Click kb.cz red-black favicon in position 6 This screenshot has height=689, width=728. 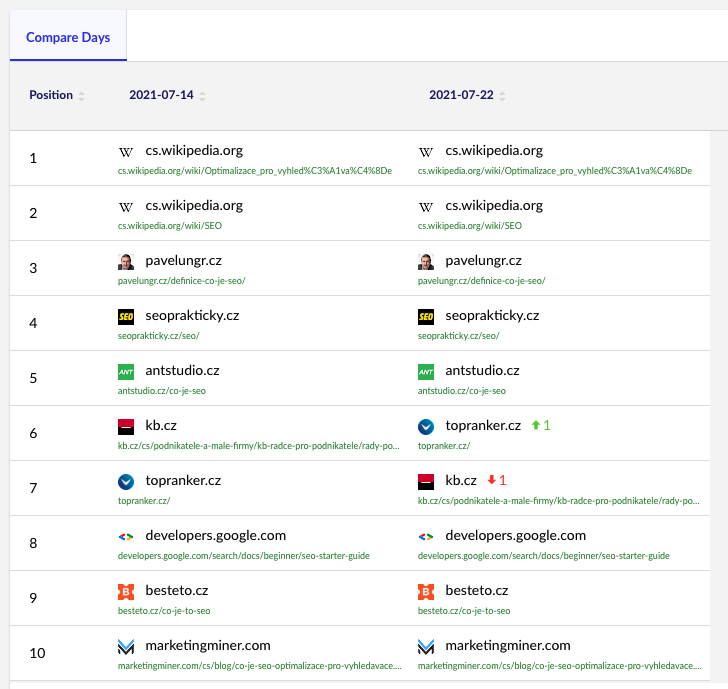126,427
